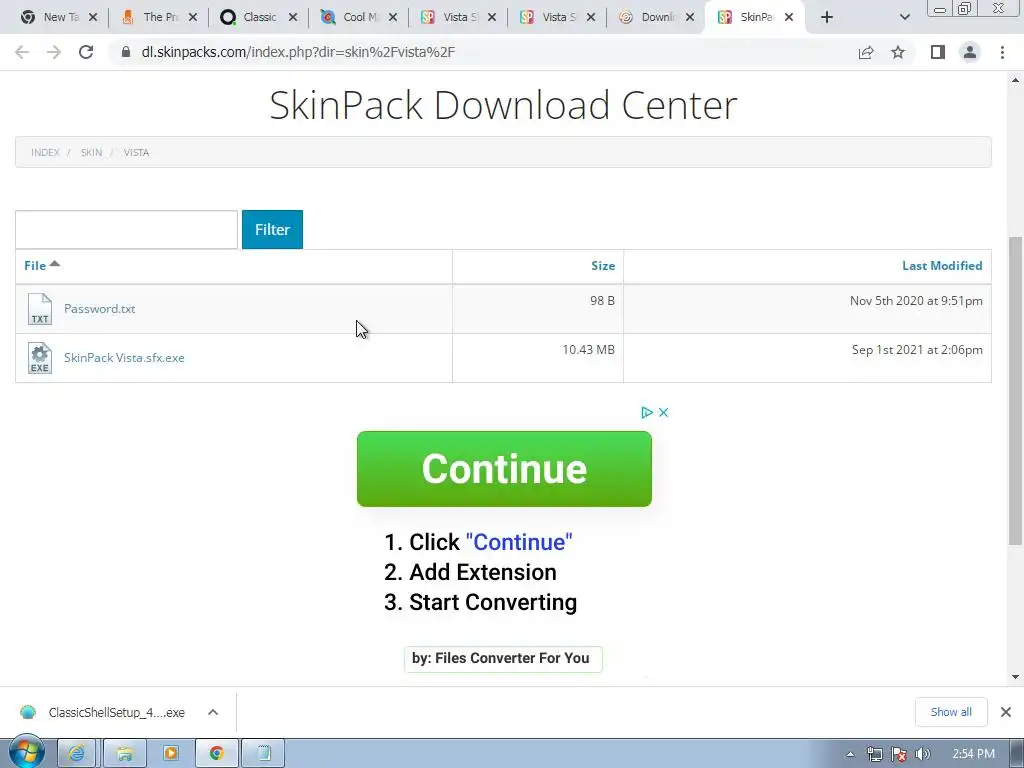Focus the file filter text field
Screen dimensions: 1024x768
(x=126, y=229)
